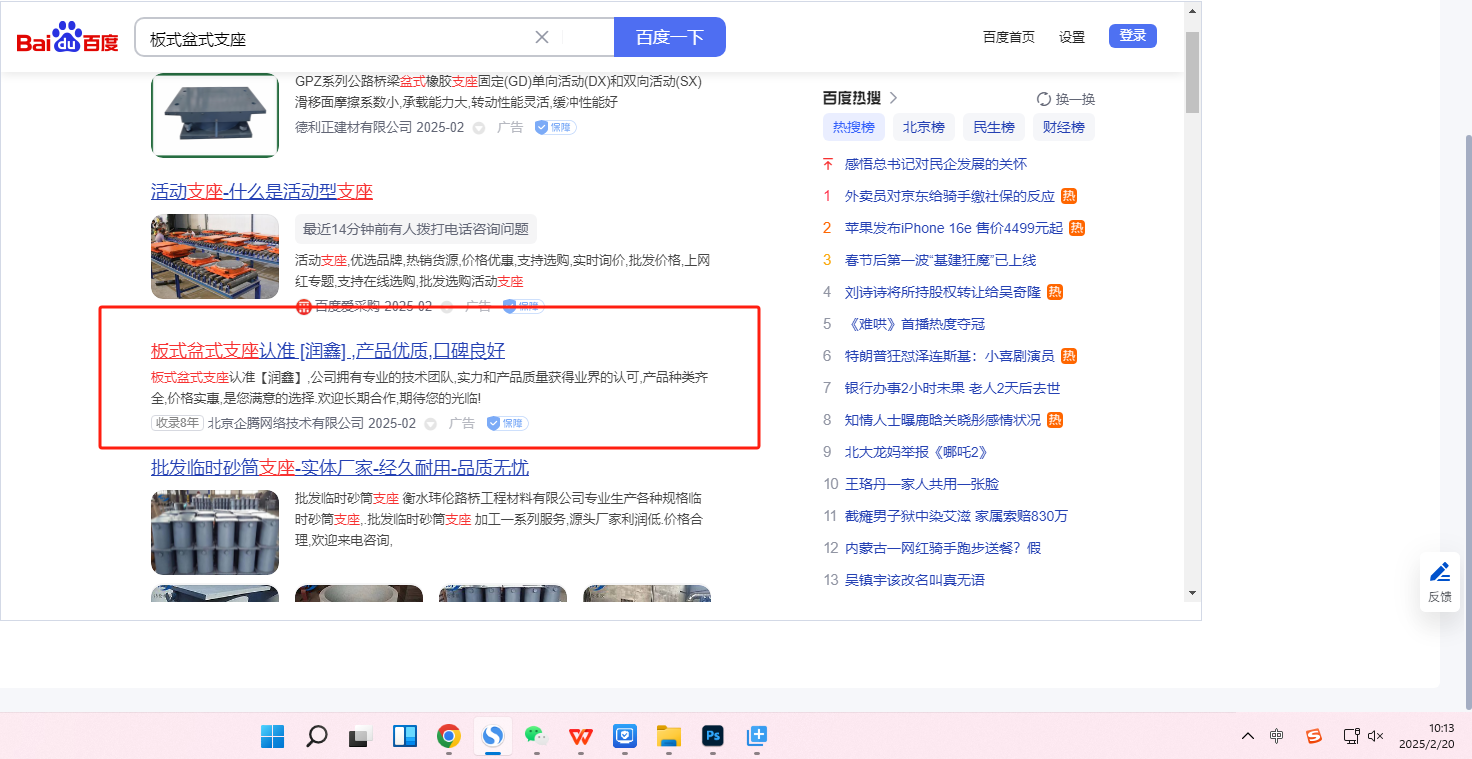Image resolution: width=1472 pixels, height=759 pixels.
Task: Click the Baidu logo
Action: click(67, 39)
